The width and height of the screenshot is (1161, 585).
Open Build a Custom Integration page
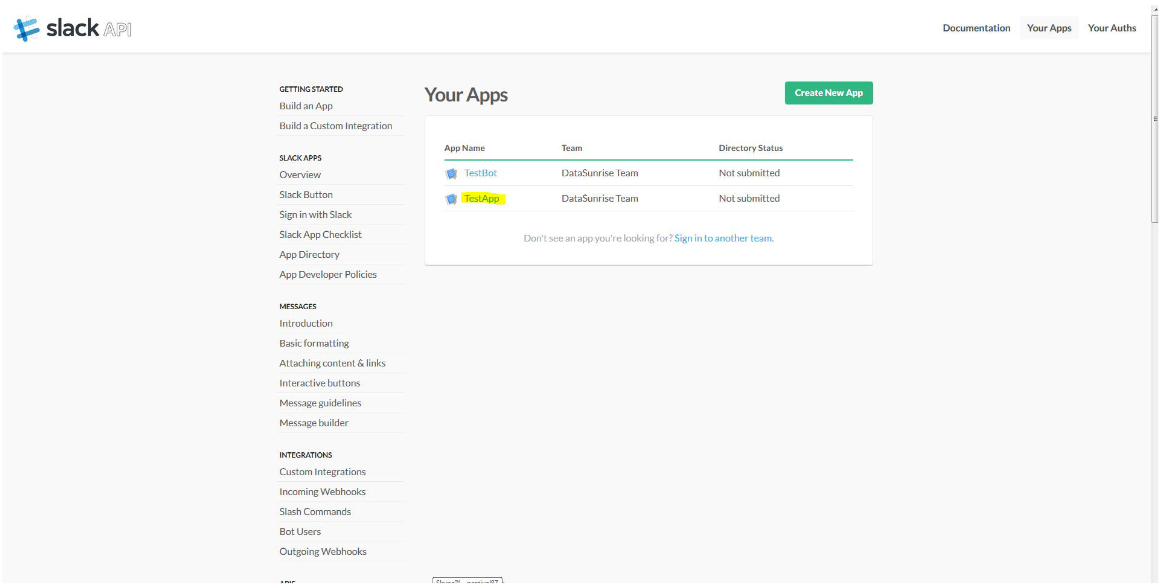[335, 126]
